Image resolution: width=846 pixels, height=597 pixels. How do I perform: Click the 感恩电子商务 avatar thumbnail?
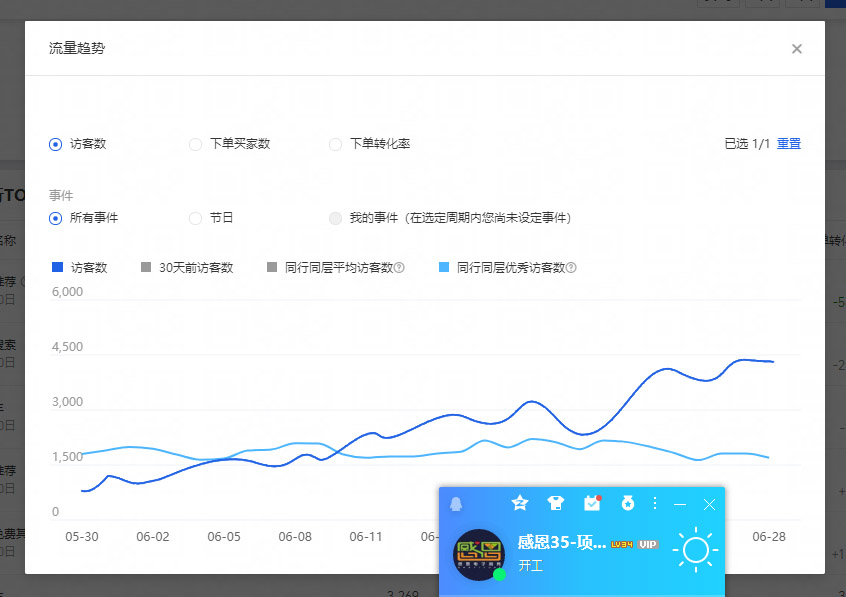click(479, 553)
